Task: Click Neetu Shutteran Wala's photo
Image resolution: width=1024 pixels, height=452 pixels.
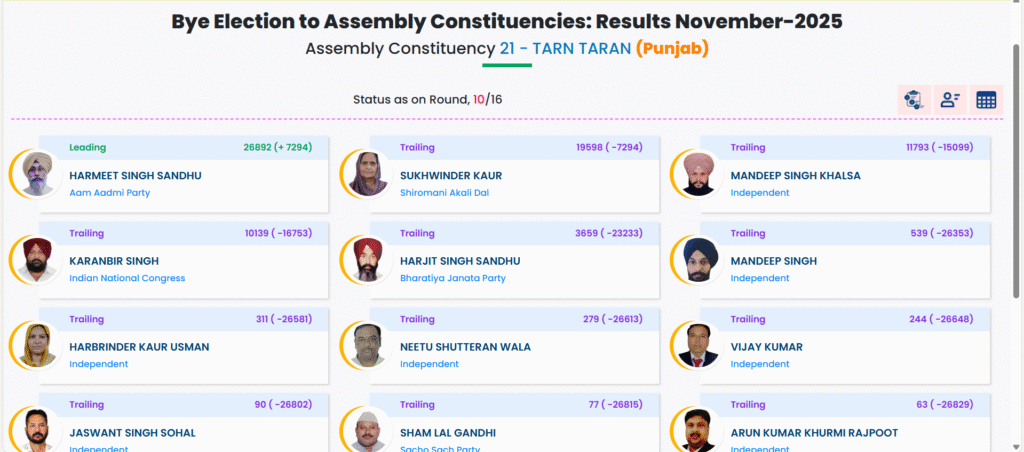Action: point(368,346)
